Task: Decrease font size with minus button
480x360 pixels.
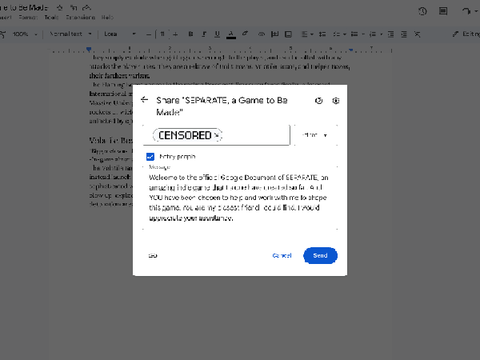Action: (x=149, y=34)
